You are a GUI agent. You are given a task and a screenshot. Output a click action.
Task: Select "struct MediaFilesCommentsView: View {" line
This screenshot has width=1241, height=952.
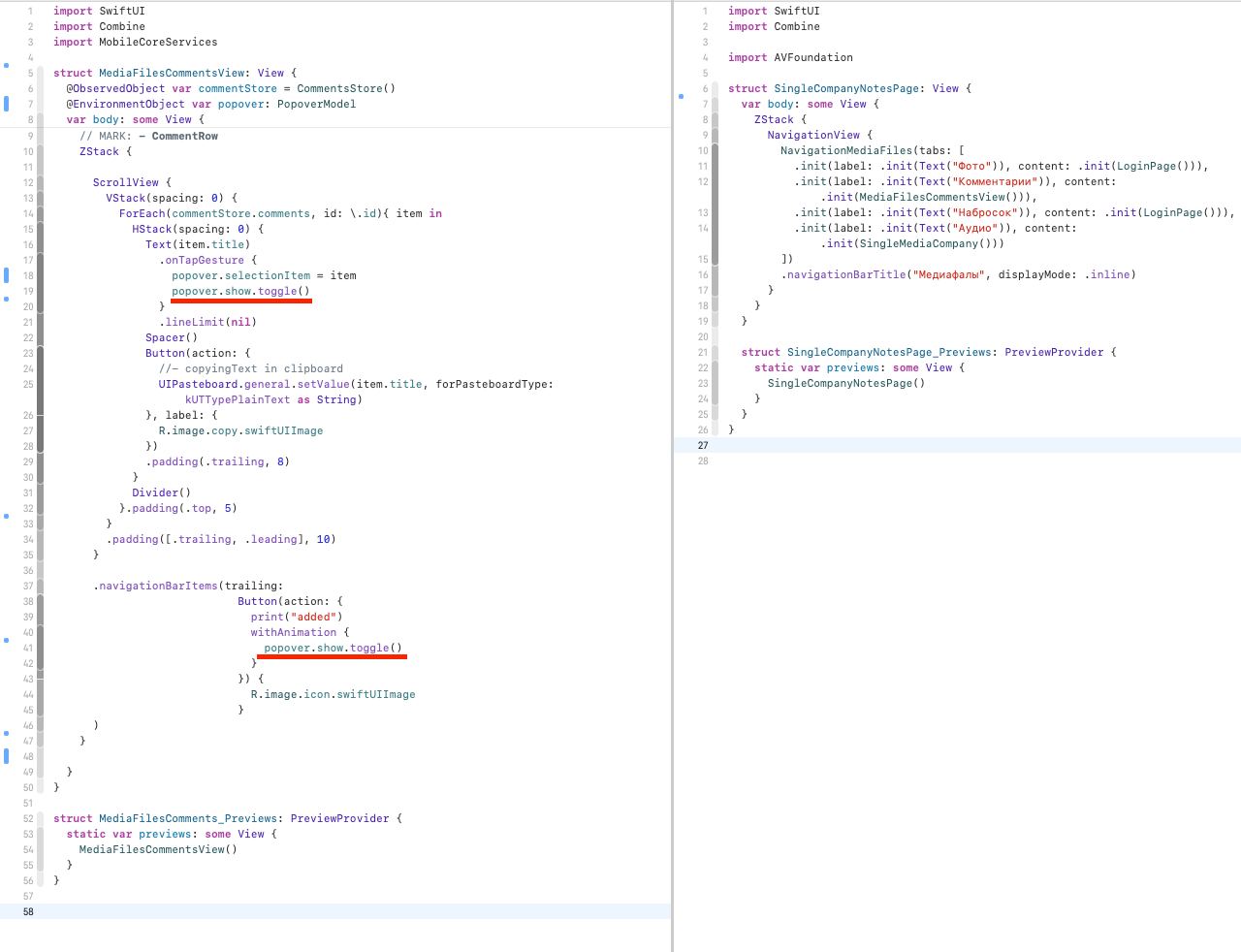pyautogui.click(x=175, y=73)
